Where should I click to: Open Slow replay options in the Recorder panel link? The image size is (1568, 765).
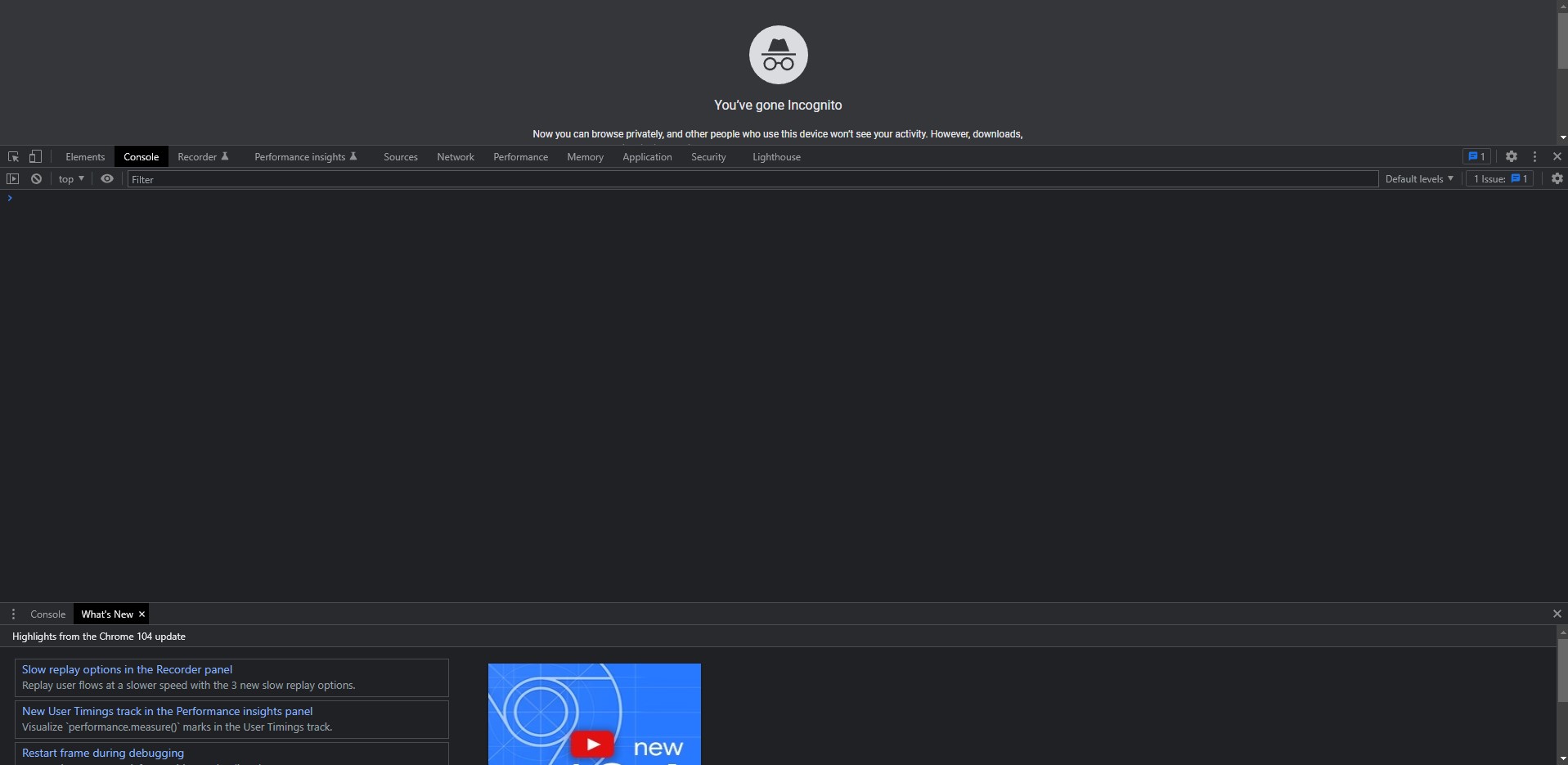pyautogui.click(x=127, y=669)
